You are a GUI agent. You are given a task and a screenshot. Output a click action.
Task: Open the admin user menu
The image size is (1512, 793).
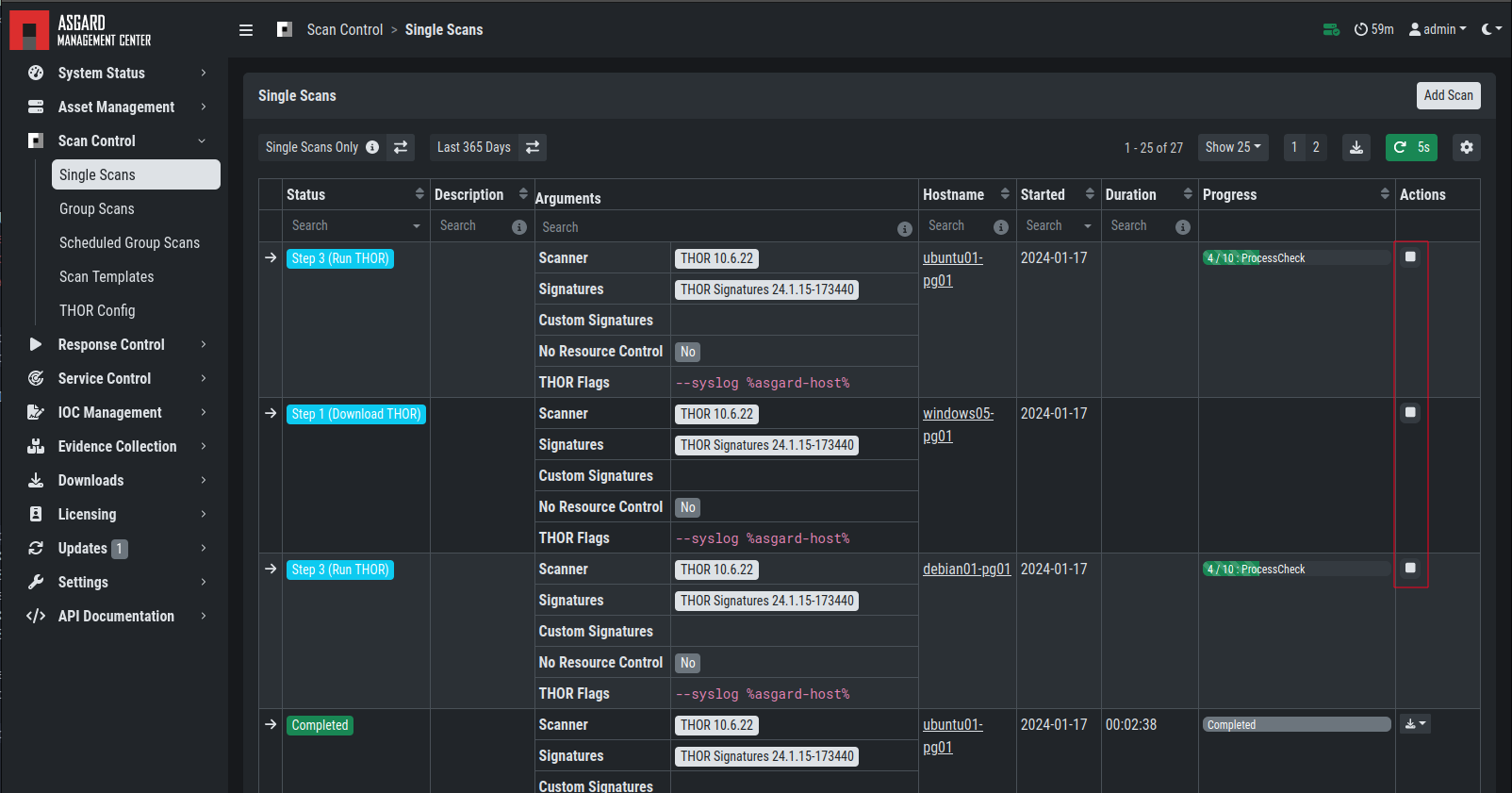pyautogui.click(x=1438, y=29)
